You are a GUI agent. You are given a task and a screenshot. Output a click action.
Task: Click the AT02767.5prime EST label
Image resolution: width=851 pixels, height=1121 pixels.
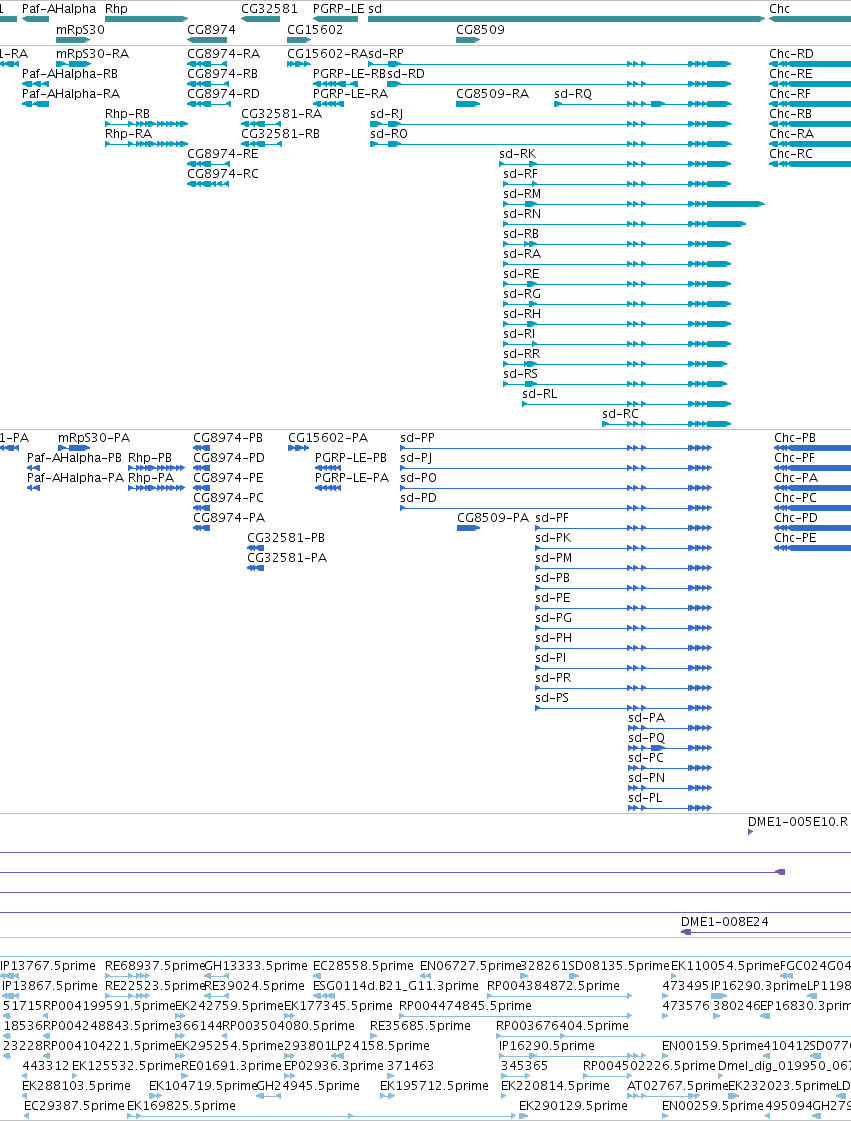[677, 1086]
